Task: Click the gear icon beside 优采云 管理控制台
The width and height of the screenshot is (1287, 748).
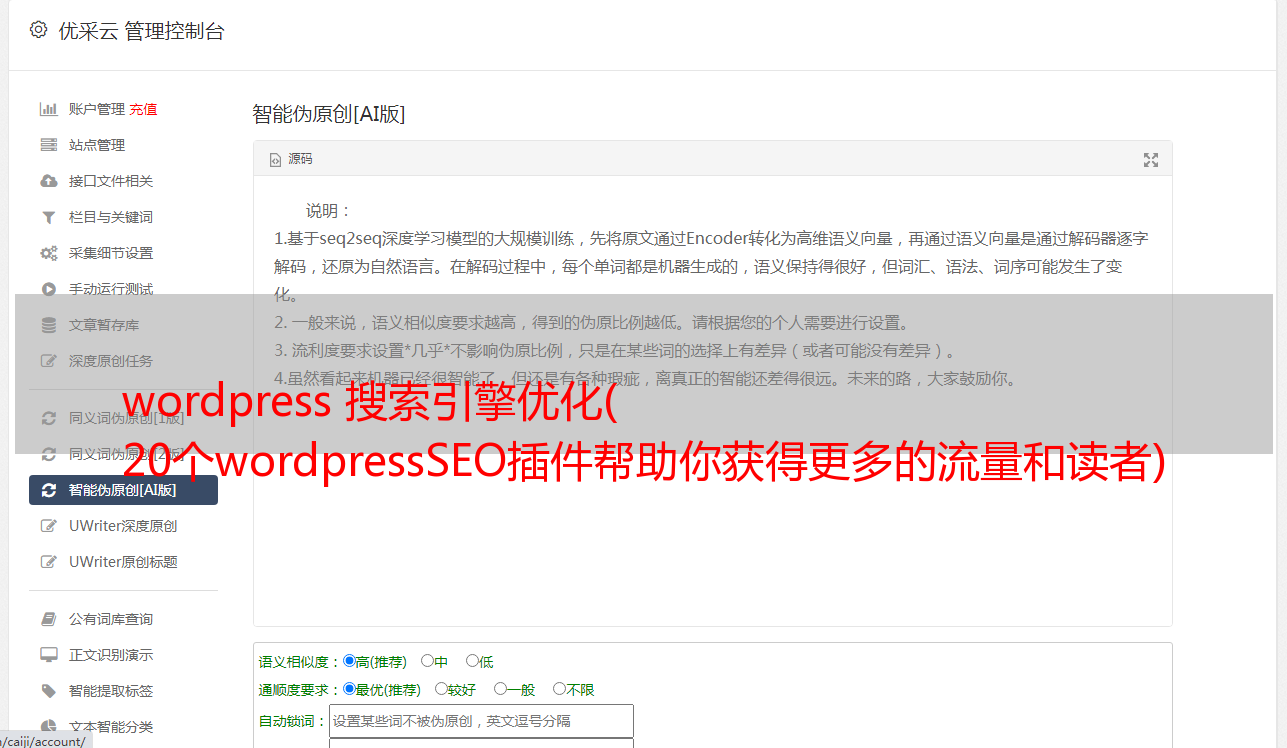Action: (x=38, y=30)
